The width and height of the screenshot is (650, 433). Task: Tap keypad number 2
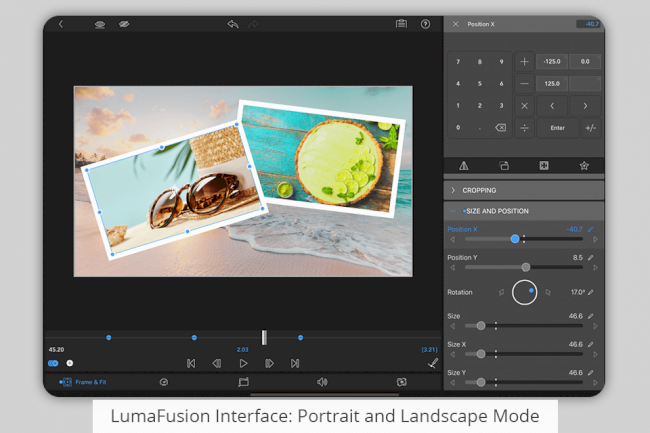[x=480, y=106]
